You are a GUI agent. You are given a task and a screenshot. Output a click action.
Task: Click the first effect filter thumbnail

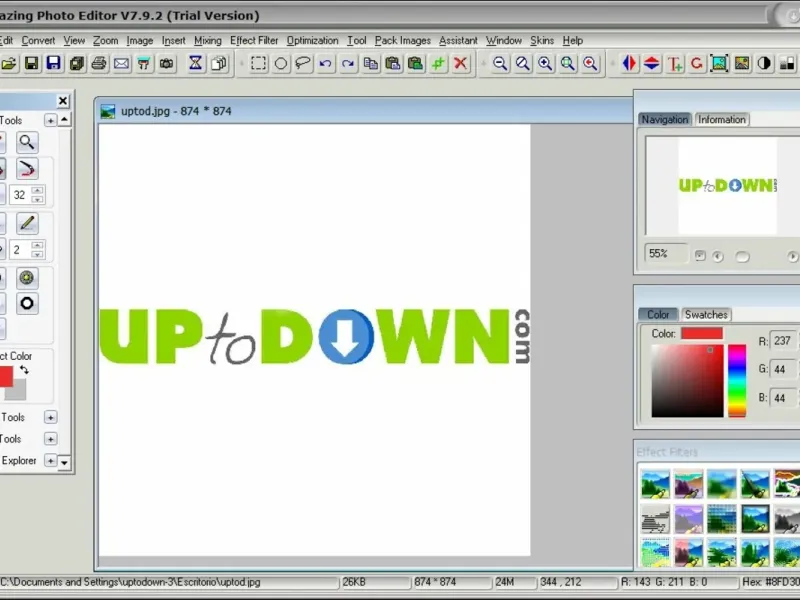(x=655, y=484)
